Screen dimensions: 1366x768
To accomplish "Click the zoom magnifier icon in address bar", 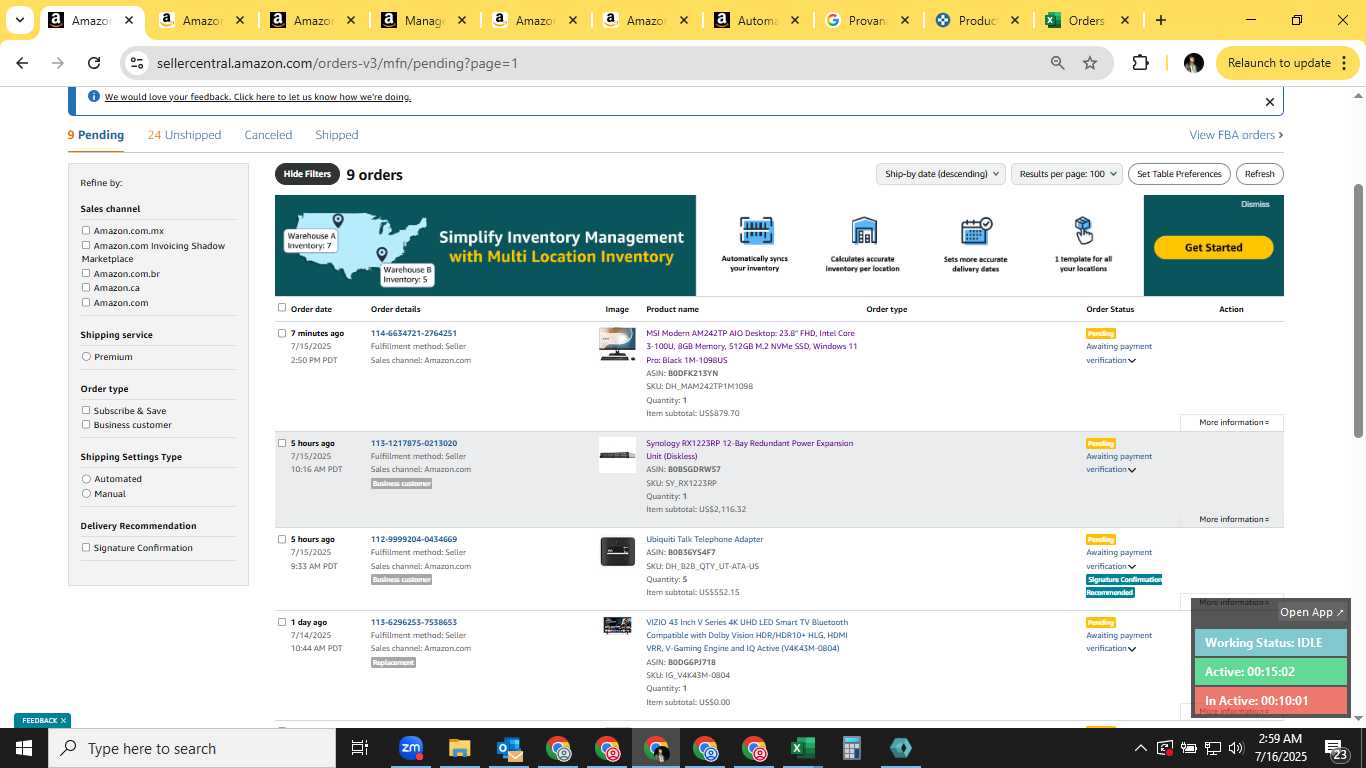I will pyautogui.click(x=1057, y=63).
